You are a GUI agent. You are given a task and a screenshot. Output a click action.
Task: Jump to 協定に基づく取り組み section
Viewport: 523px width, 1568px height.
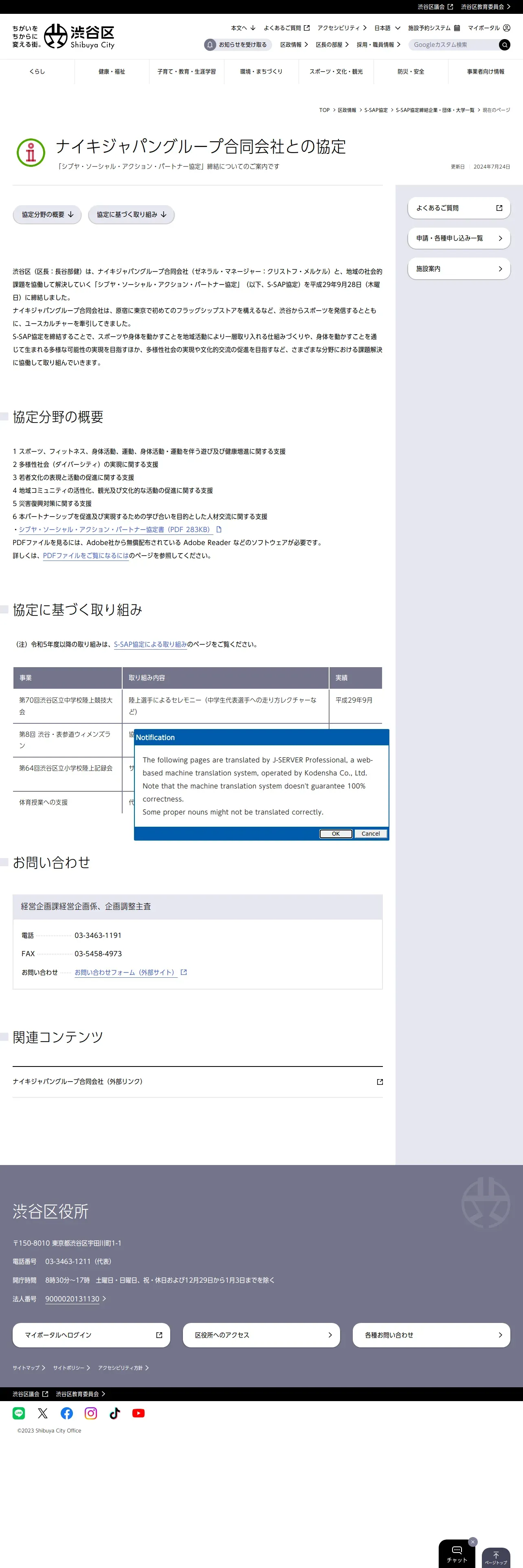coord(132,215)
